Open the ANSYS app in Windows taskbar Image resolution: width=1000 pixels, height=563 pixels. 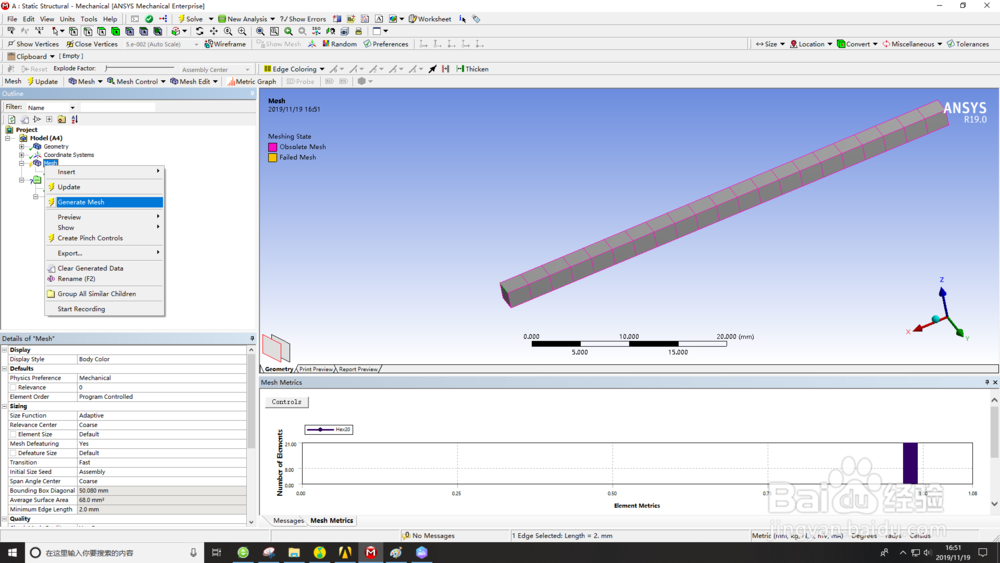[x=345, y=553]
